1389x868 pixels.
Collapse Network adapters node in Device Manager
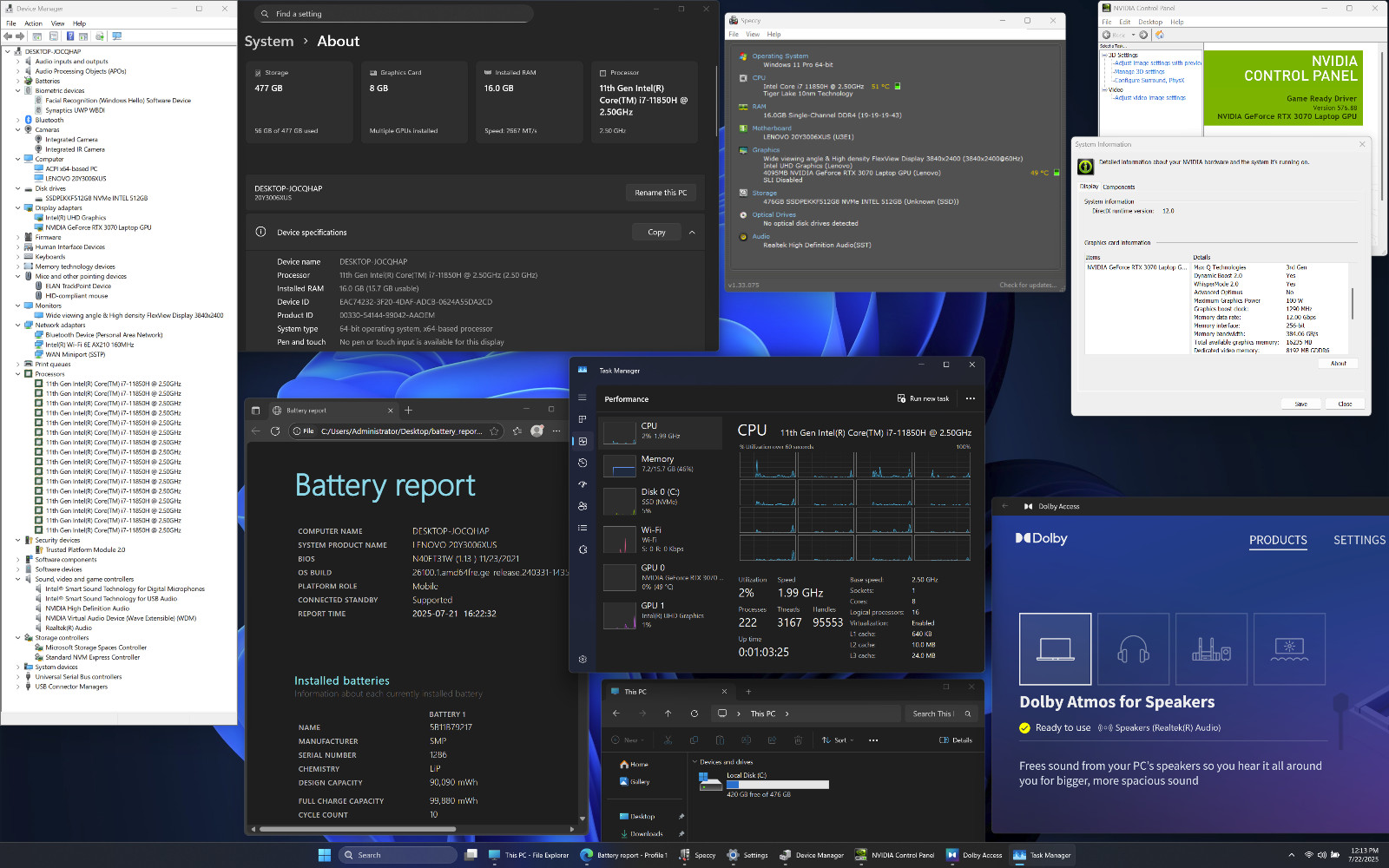(17, 325)
